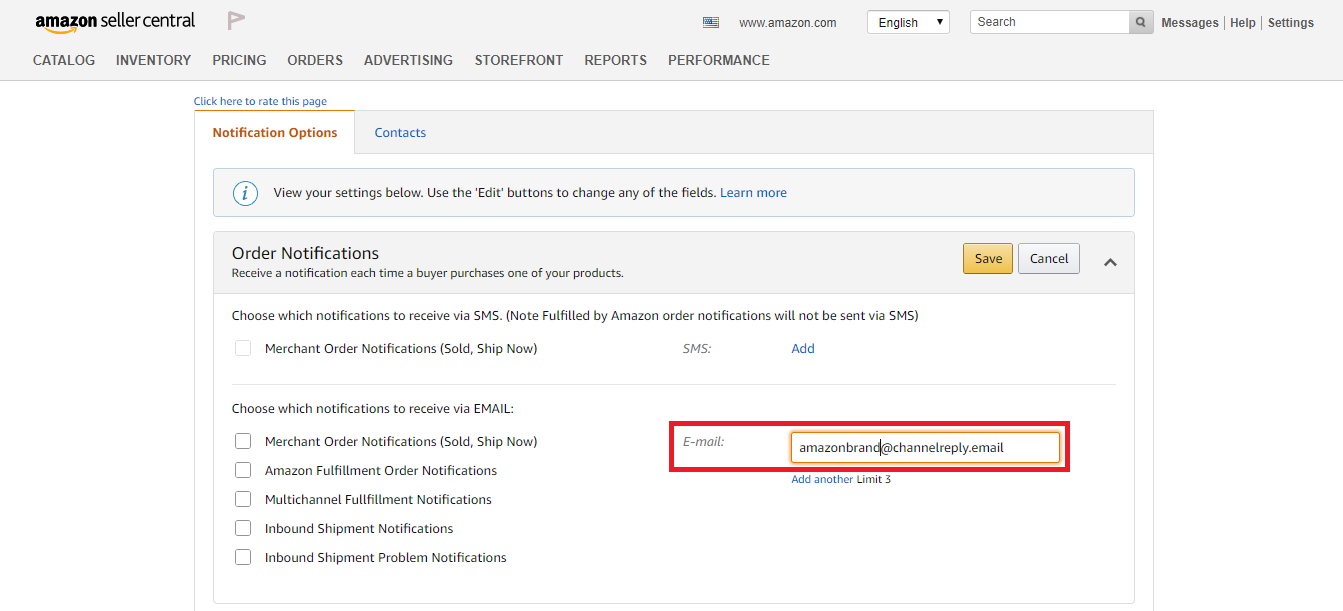Open the CATALOG menu
Screen dimensions: 1343x611
click(64, 60)
